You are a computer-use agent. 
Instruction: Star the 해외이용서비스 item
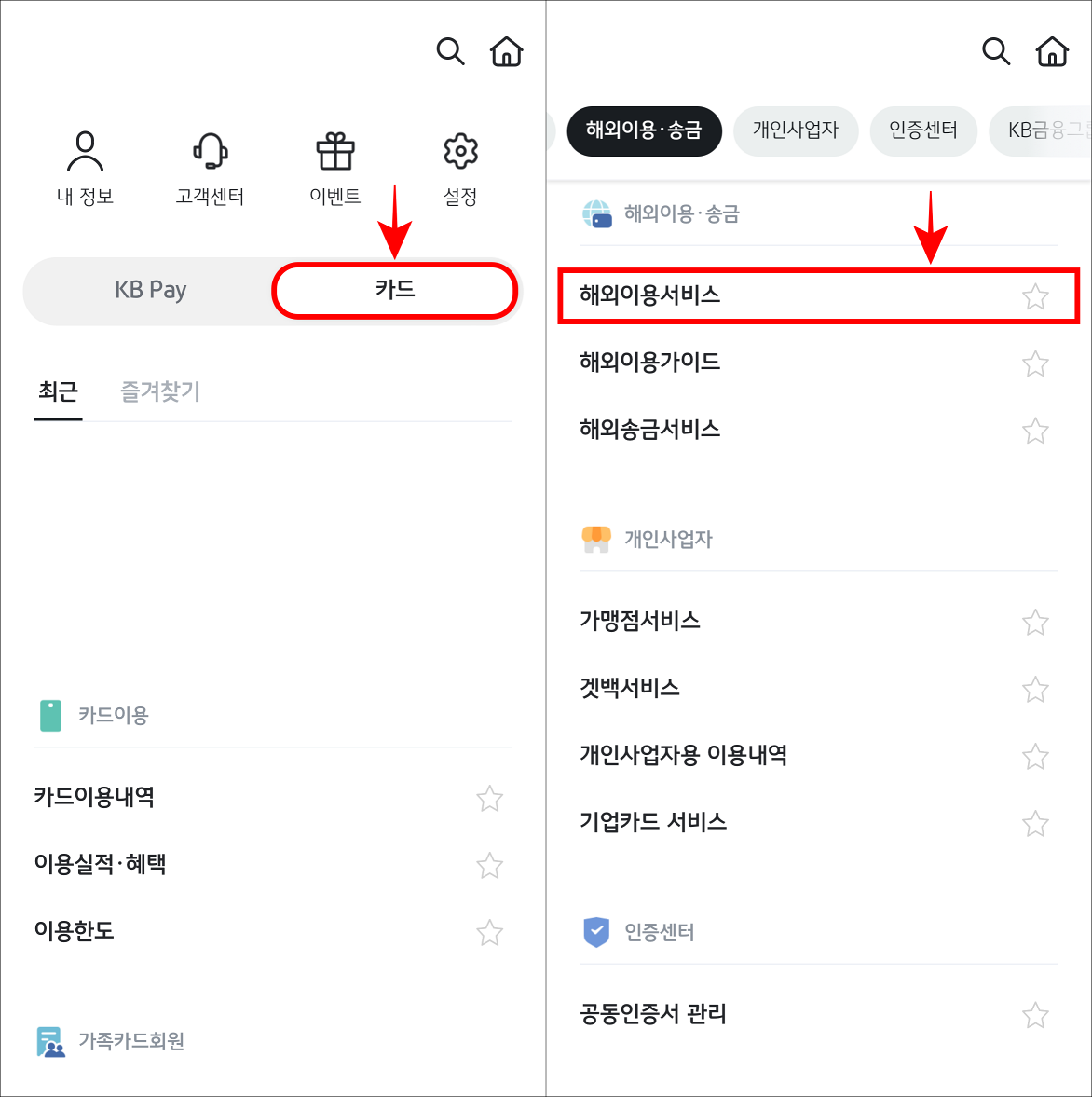point(1035,297)
